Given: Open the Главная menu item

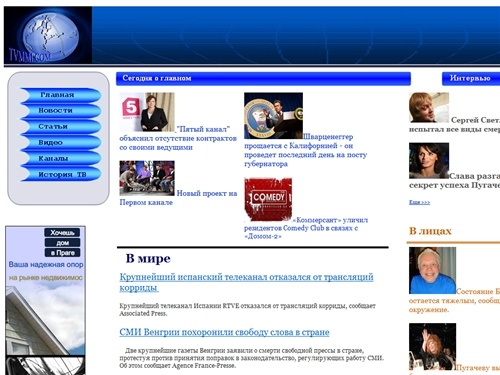Looking at the screenshot, I should point(60,95).
